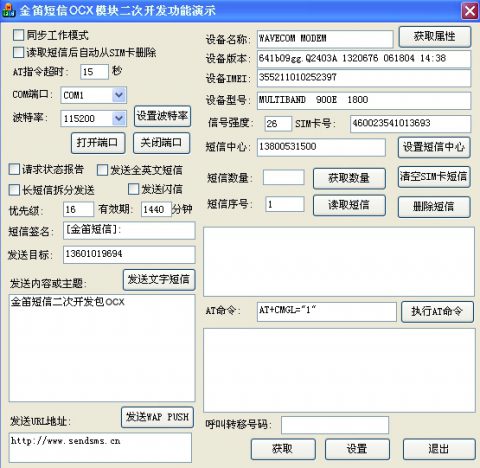Toggle the 发送闪信 checkbox

point(134,189)
